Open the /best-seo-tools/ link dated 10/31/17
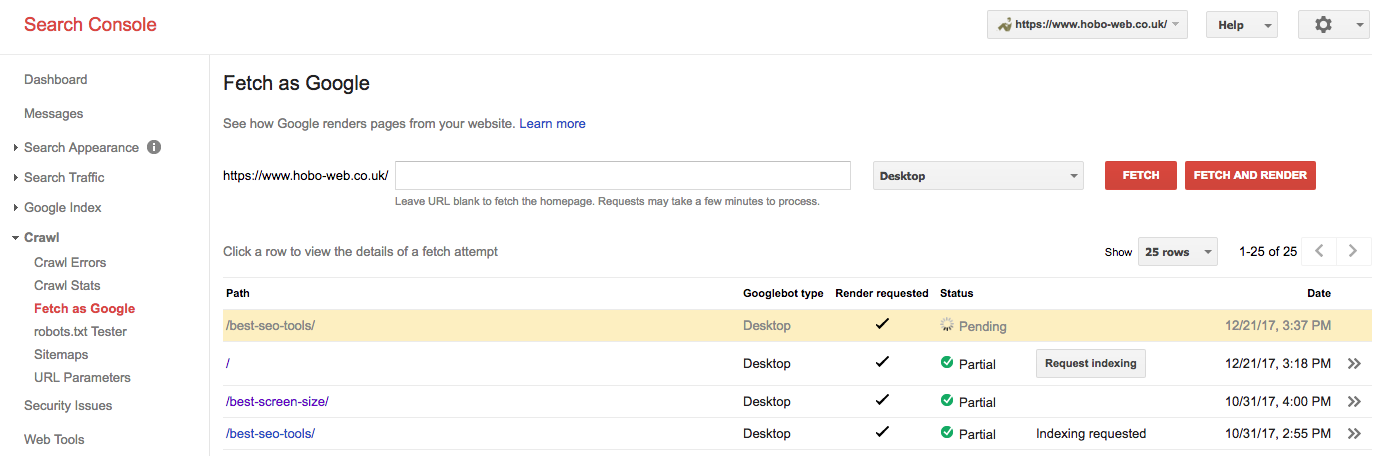This screenshot has width=1381, height=456. pyautogui.click(x=270, y=434)
